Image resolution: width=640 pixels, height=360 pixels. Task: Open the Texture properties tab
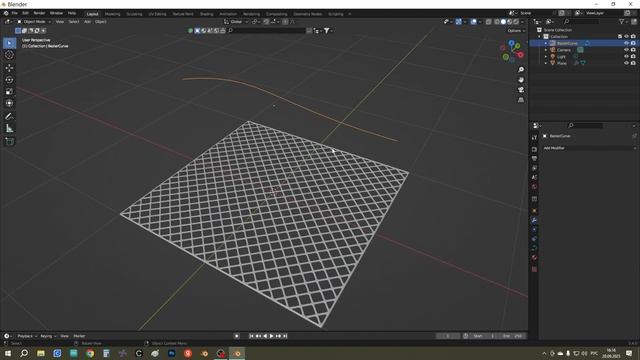coord(534,269)
